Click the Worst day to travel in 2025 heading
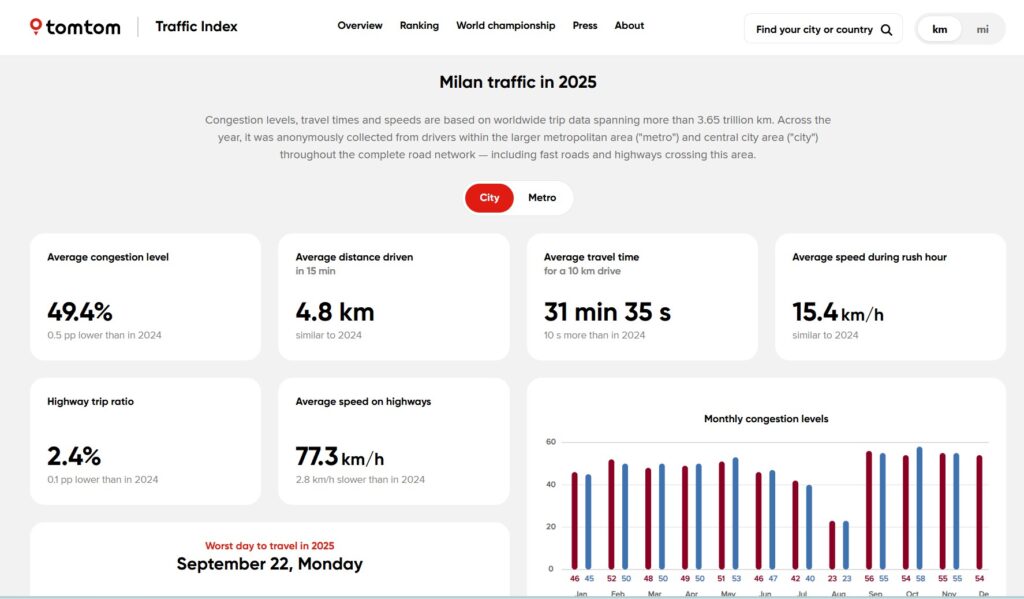Viewport: 1024px width, 599px height. pyautogui.click(x=270, y=545)
